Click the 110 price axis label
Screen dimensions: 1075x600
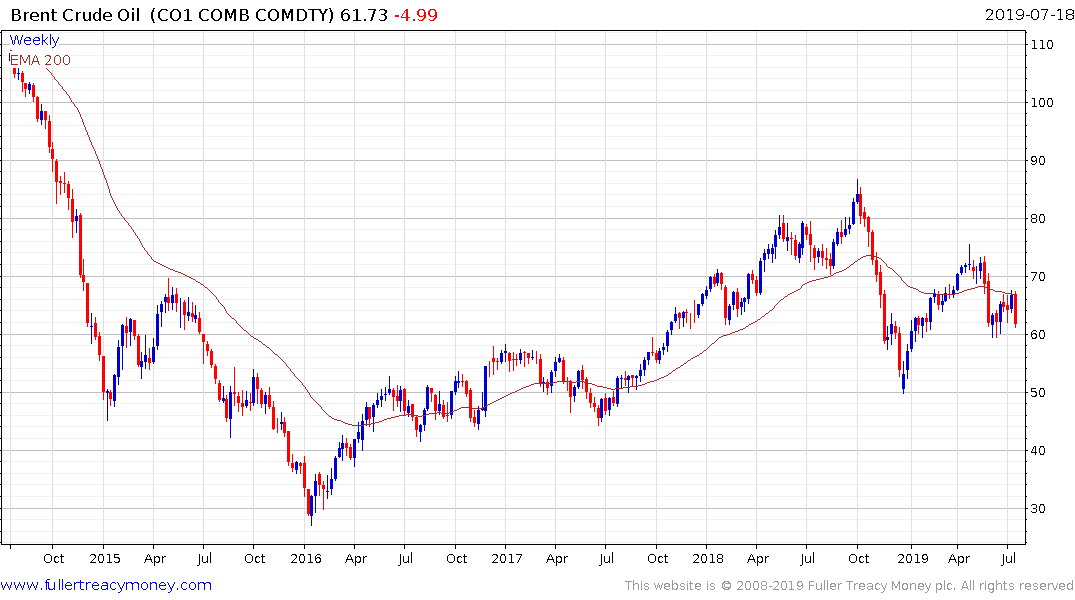click(1041, 45)
